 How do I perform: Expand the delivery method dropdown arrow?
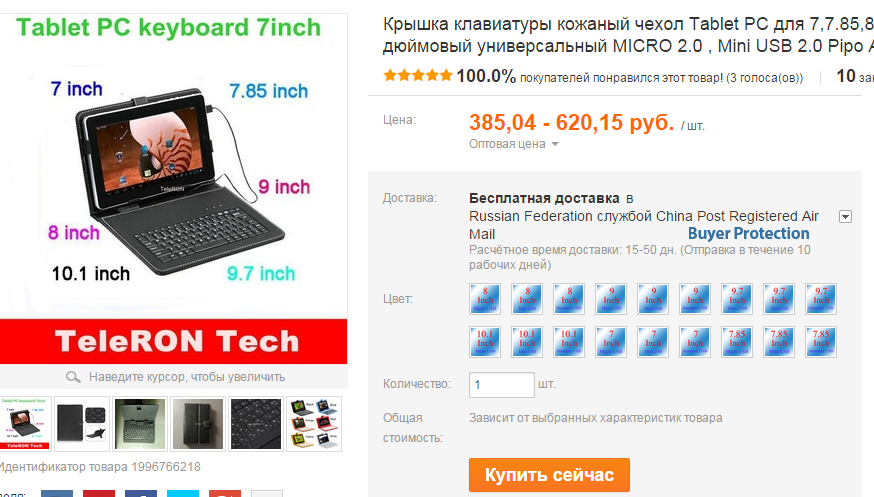[x=845, y=217]
